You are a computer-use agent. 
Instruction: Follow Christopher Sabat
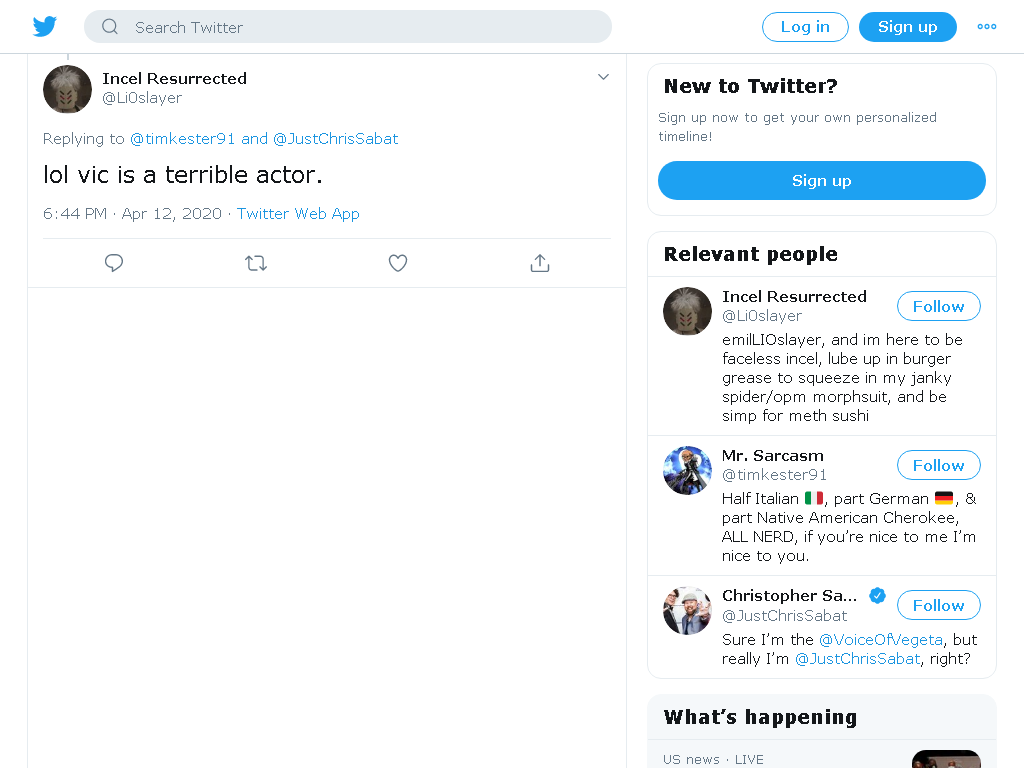(x=938, y=605)
